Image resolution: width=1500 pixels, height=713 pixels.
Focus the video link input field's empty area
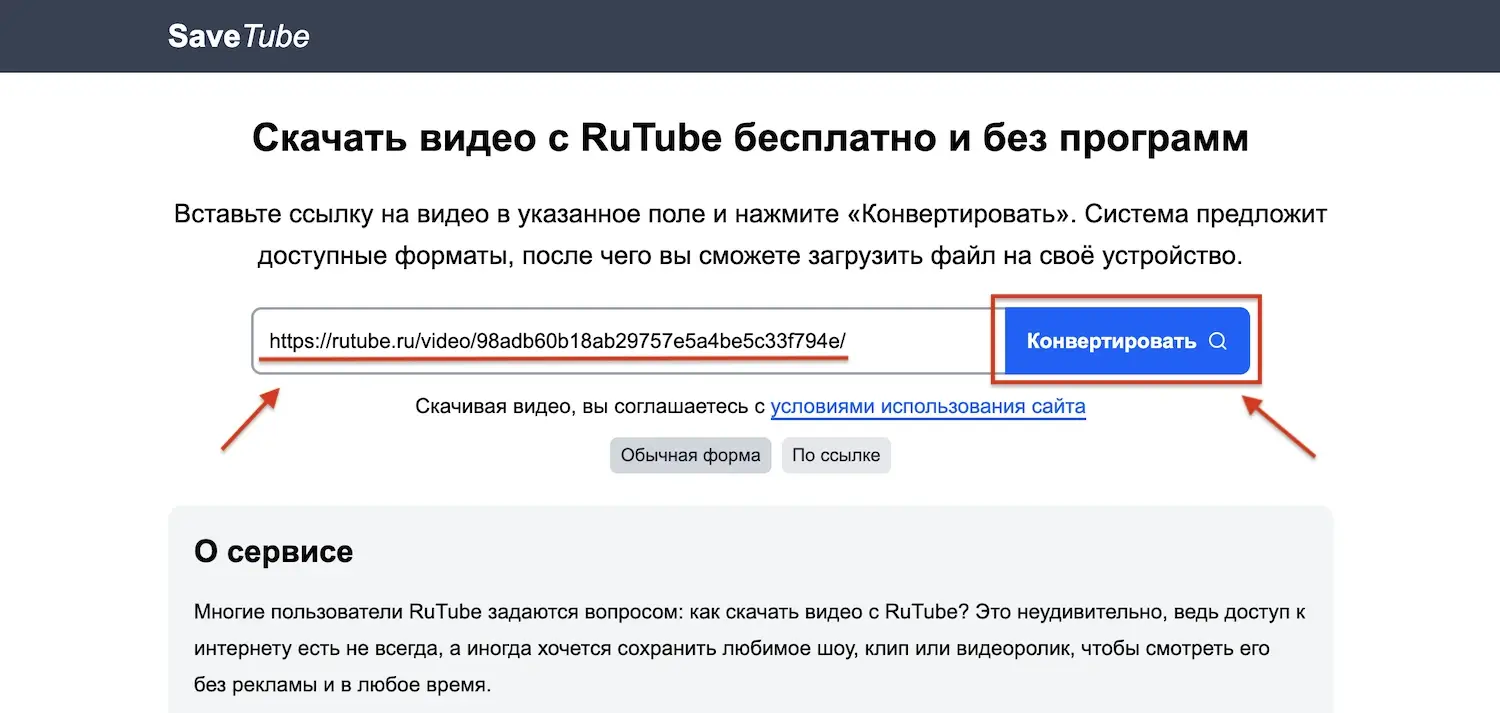(x=920, y=341)
